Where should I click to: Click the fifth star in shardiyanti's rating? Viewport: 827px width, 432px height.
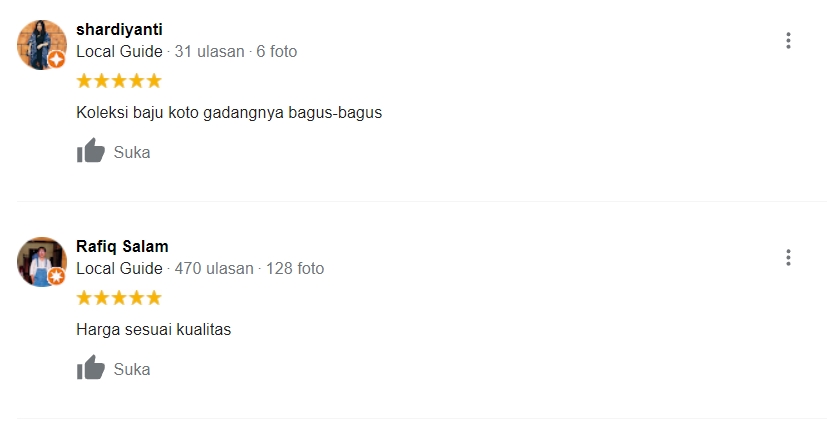(154, 81)
